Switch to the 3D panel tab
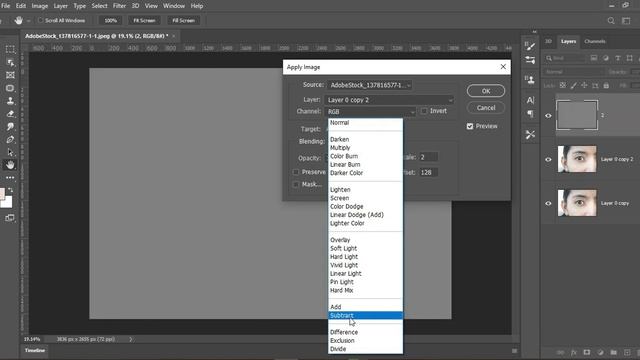 pyautogui.click(x=549, y=41)
